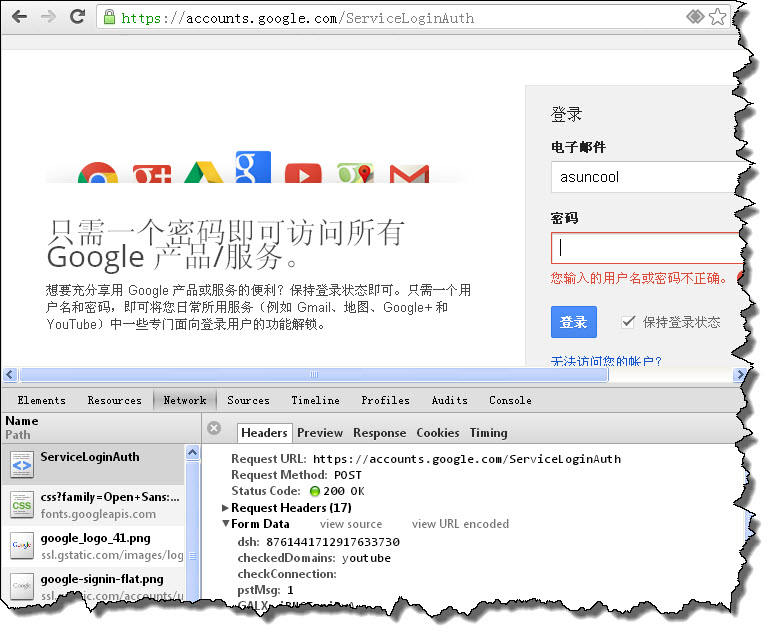Click ServiceLoginAuth document file icon

click(22, 464)
